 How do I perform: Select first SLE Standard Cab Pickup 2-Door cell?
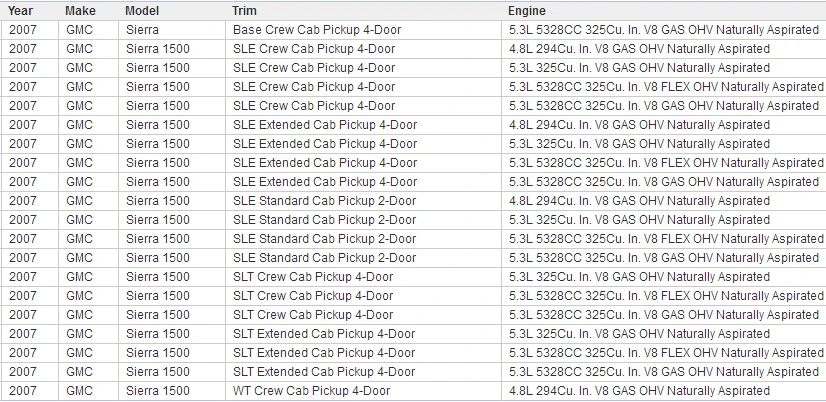363,201
